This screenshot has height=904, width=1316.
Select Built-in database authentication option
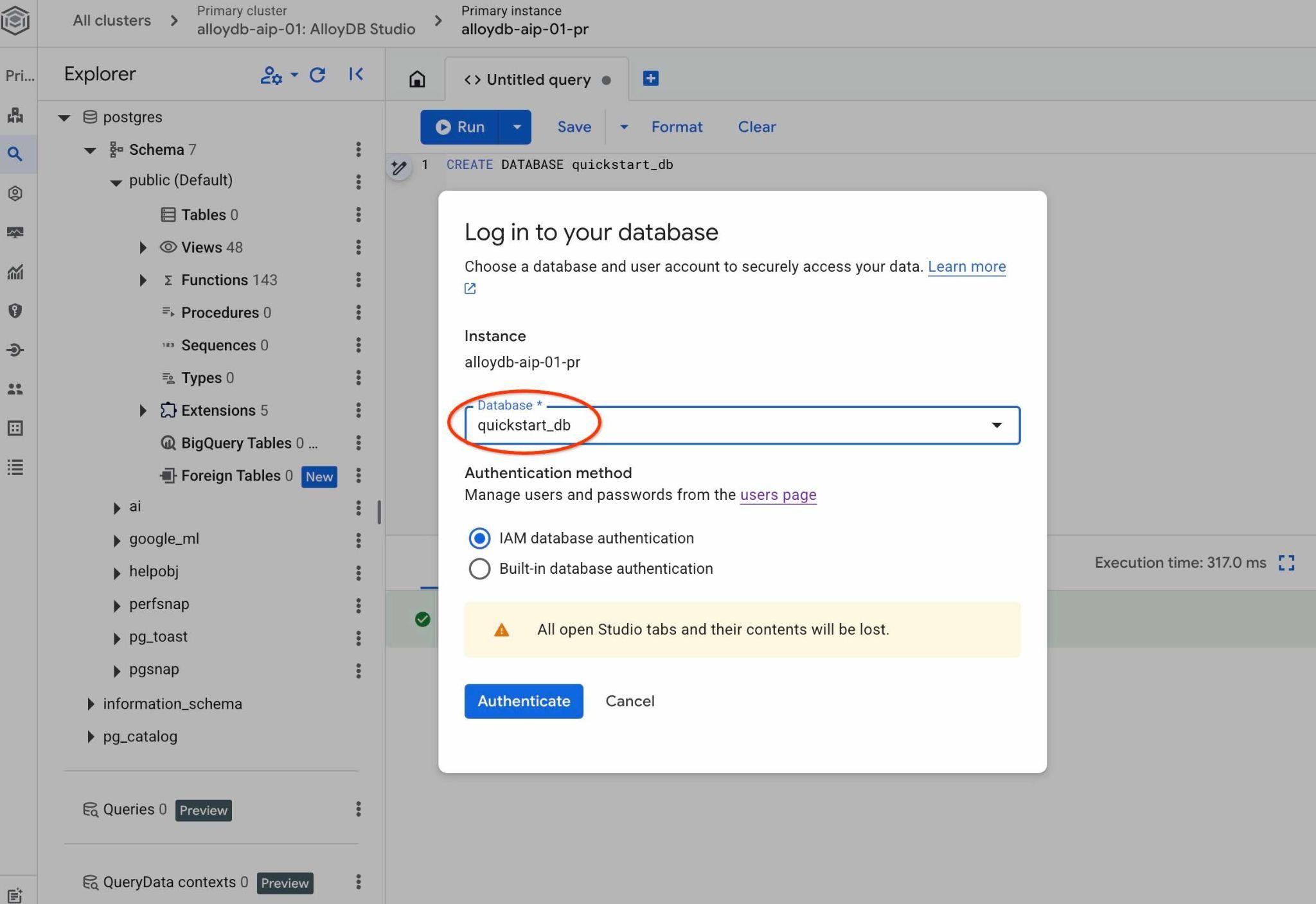pyautogui.click(x=479, y=569)
